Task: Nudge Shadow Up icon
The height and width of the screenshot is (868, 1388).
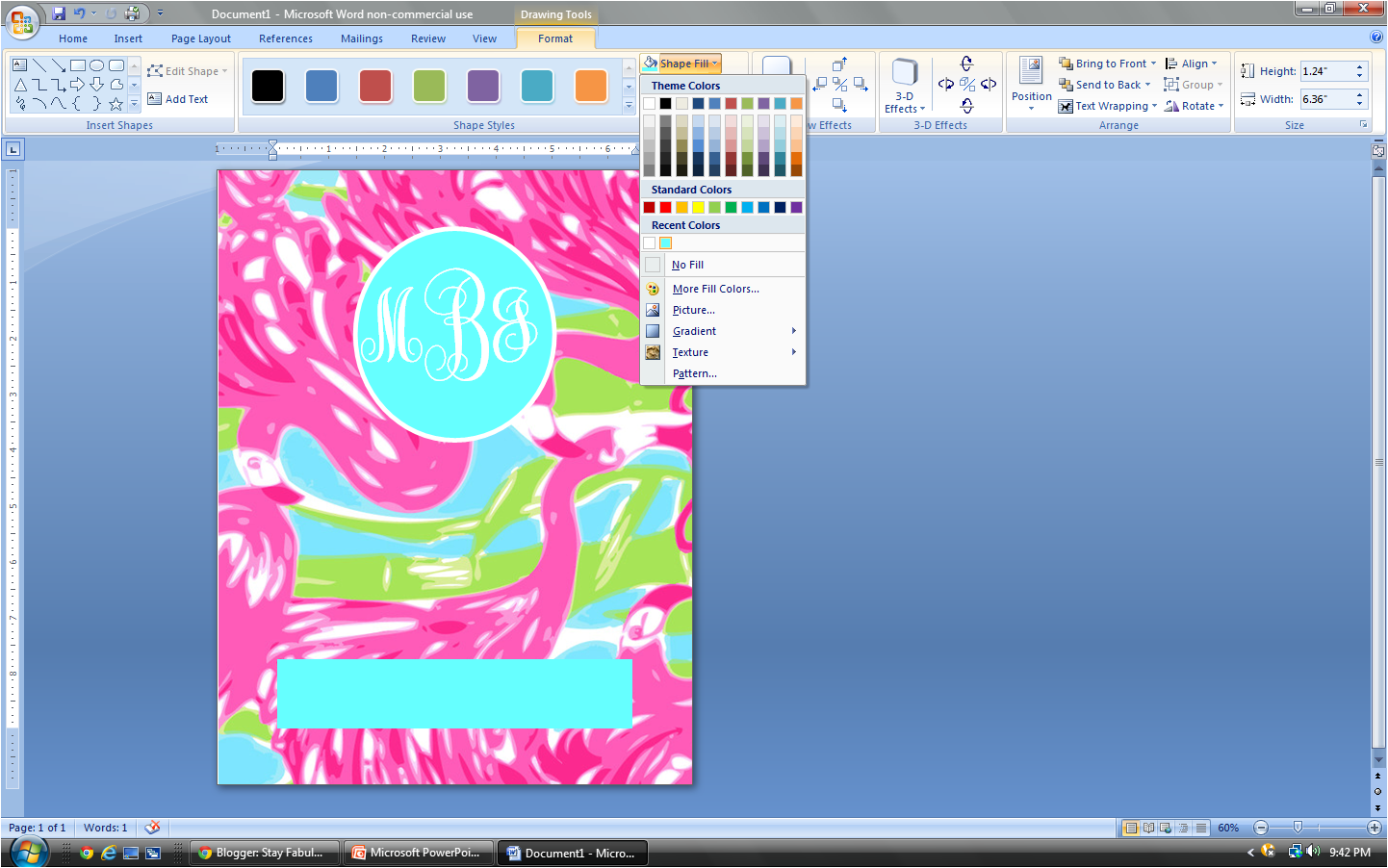Action: pyautogui.click(x=840, y=64)
